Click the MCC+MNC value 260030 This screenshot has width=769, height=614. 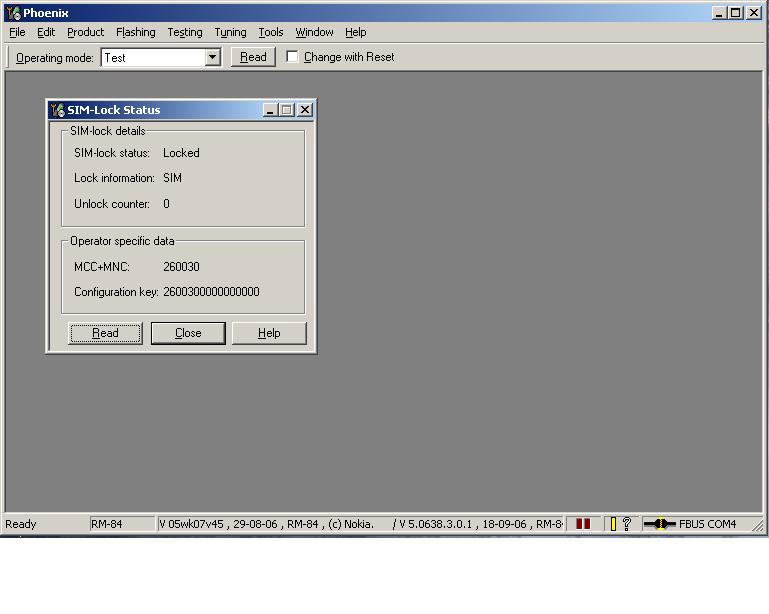181,267
